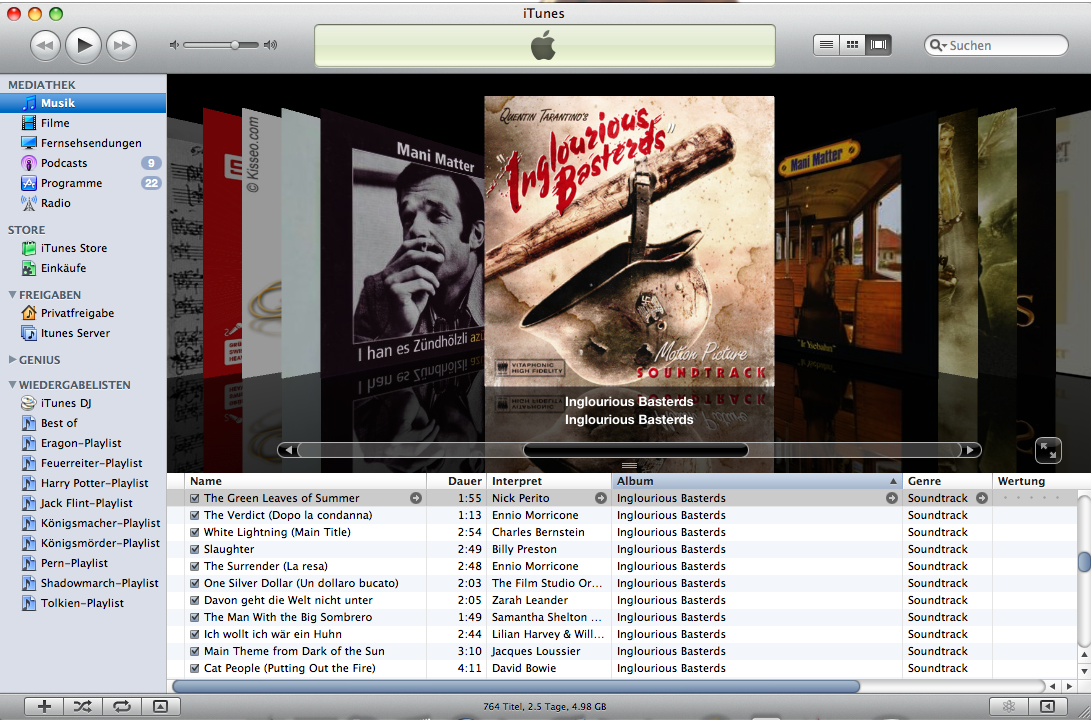1091x720 pixels.
Task: Collapse the WIEDERGABELISTEN section
Action: [12, 385]
